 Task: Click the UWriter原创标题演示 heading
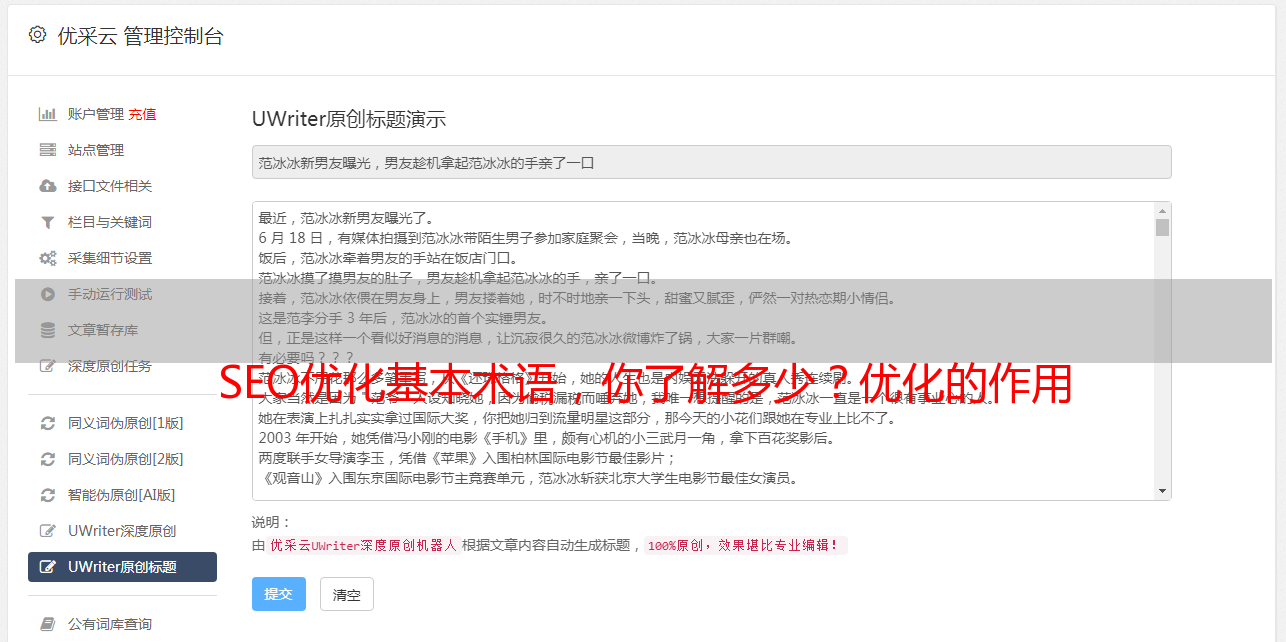349,119
